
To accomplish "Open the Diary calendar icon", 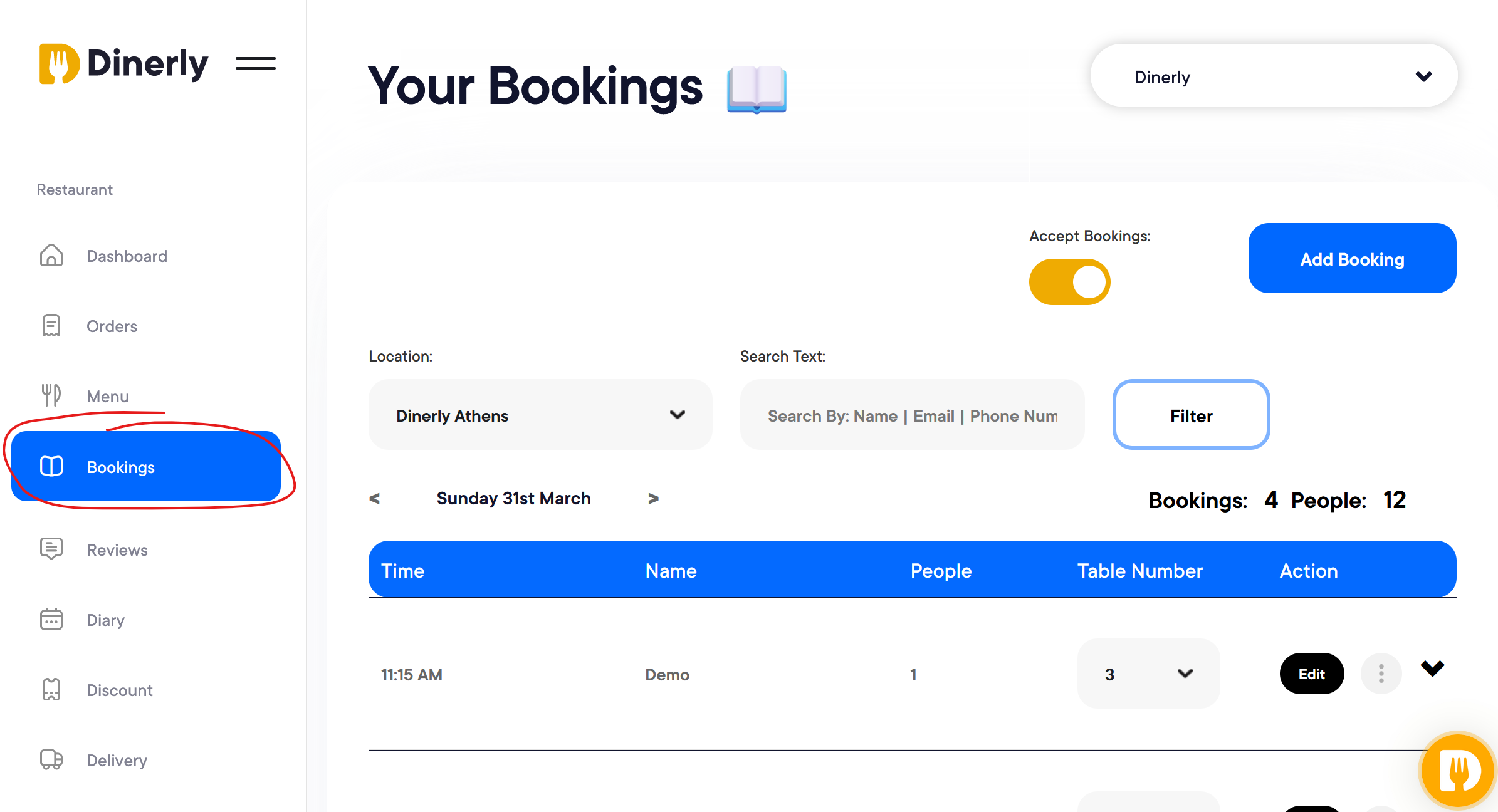I will (x=51, y=619).
